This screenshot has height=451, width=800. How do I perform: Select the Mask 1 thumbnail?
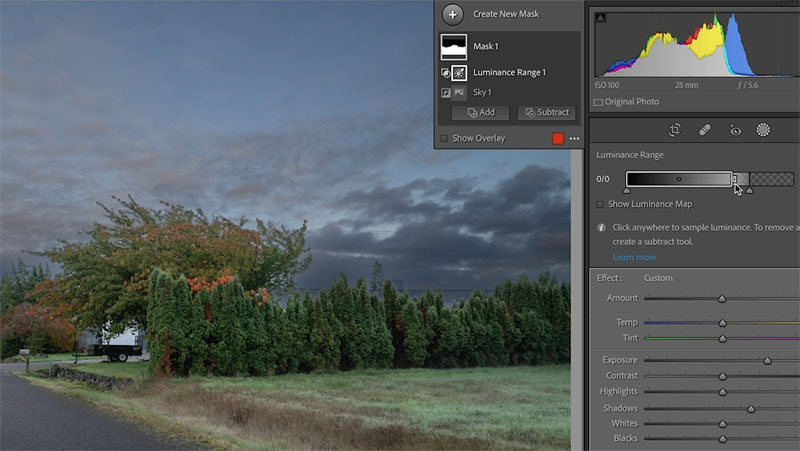pos(454,47)
